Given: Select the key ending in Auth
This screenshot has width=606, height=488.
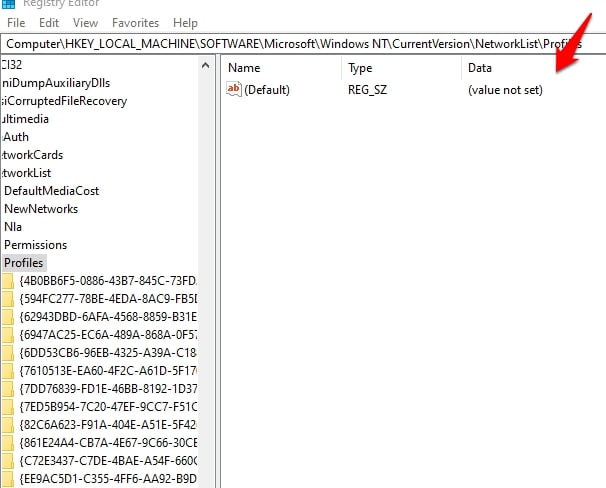Looking at the screenshot, I should (x=15, y=137).
